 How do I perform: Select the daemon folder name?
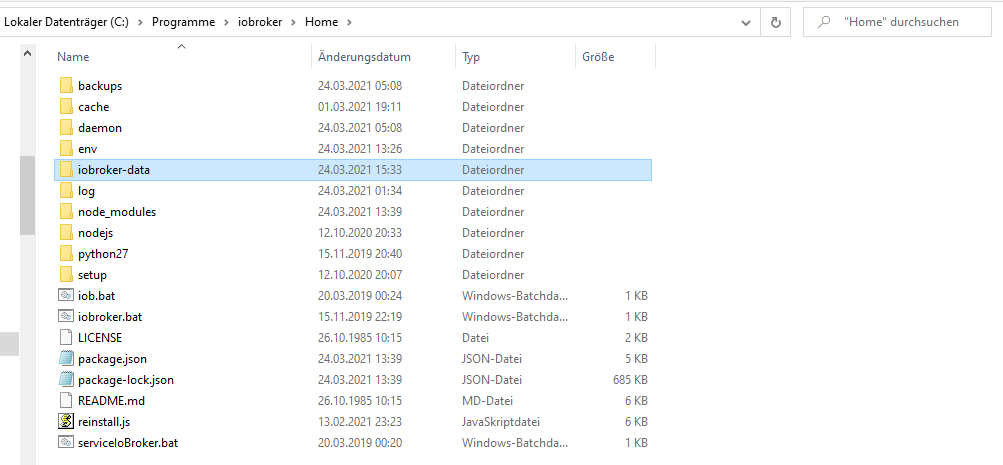click(x=100, y=128)
